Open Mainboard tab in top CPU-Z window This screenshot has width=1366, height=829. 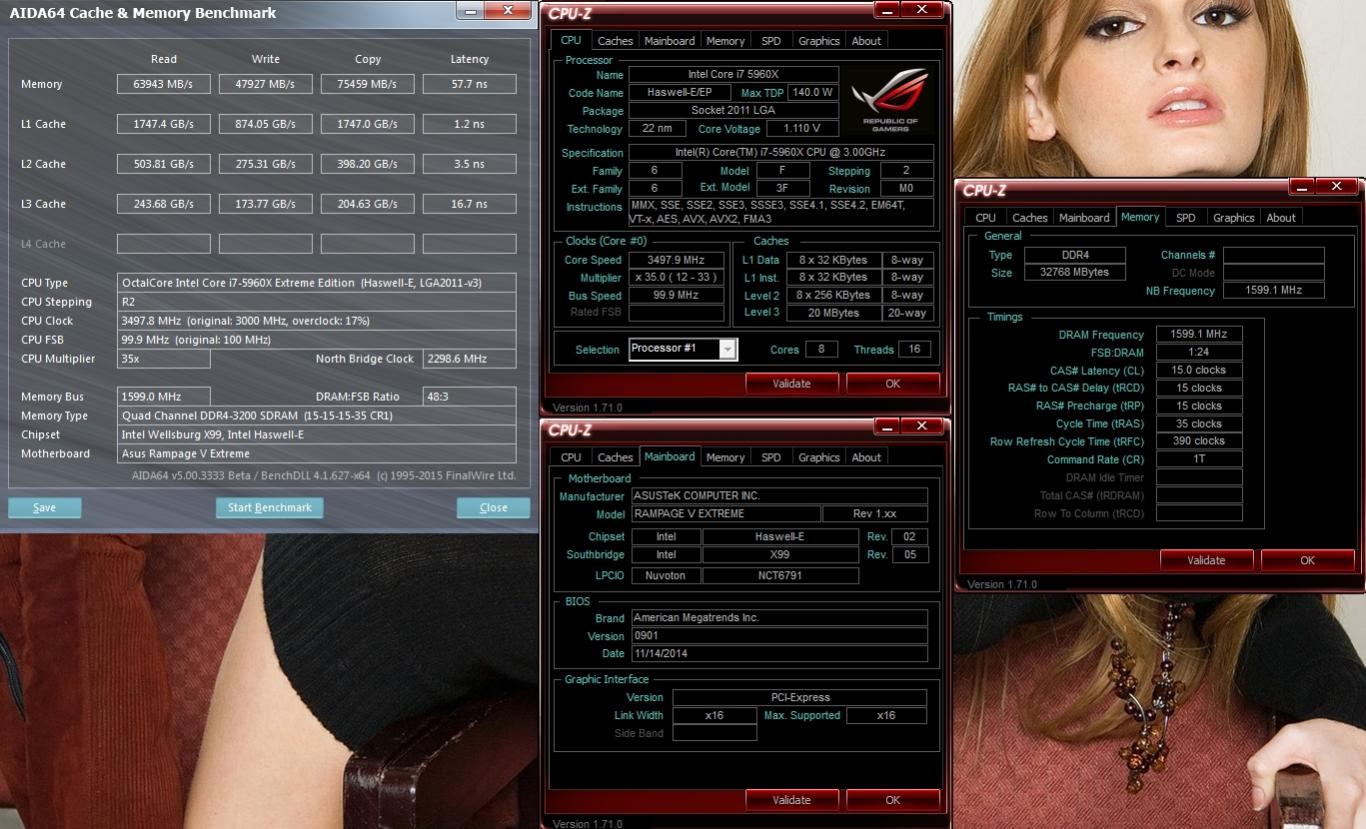tap(669, 41)
